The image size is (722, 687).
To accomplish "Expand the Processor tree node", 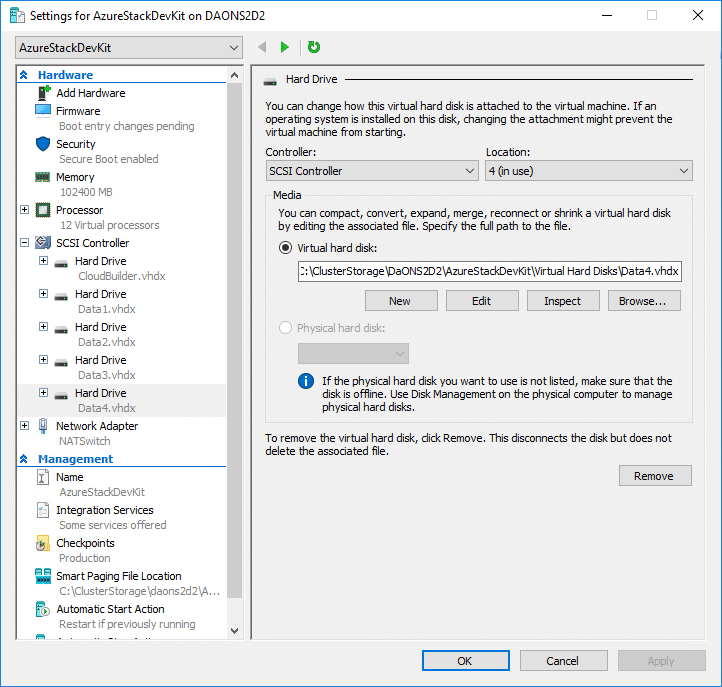I will 25,210.
